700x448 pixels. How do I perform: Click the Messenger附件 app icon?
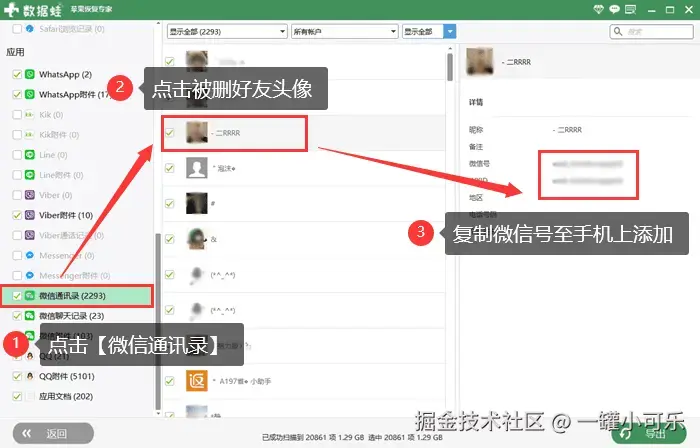pyautogui.click(x=29, y=275)
